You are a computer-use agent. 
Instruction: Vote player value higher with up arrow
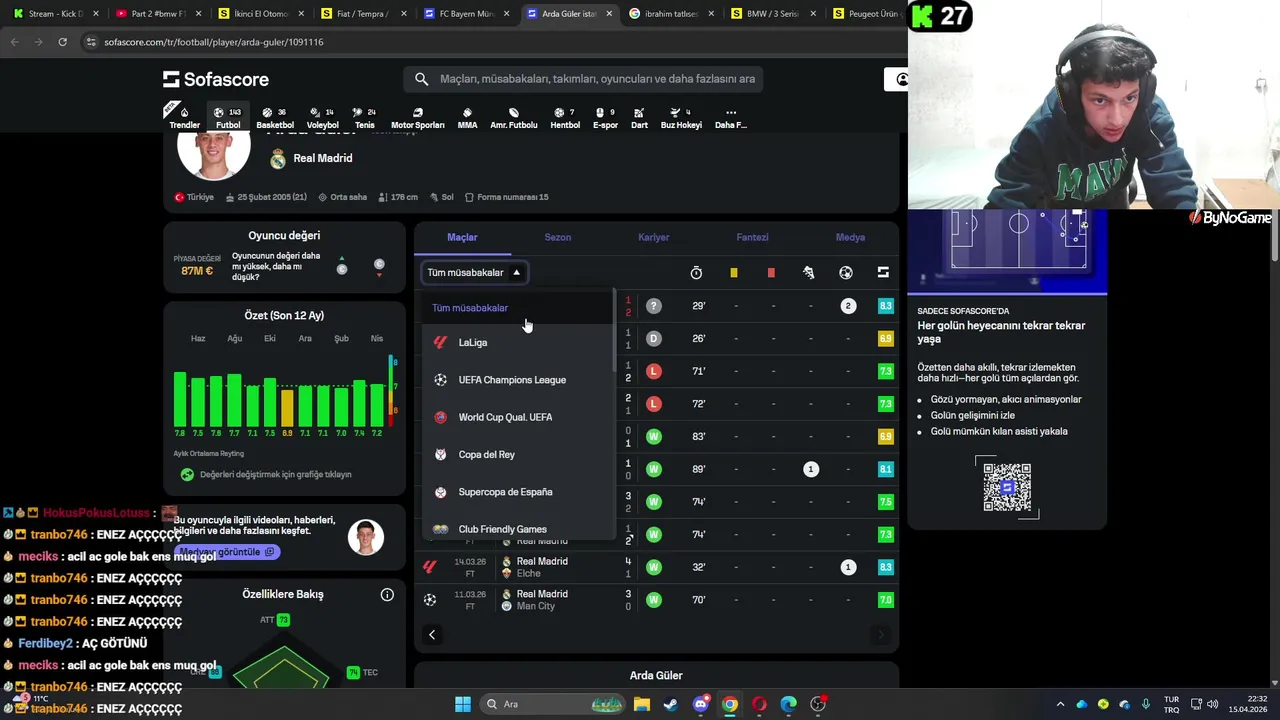point(342,265)
